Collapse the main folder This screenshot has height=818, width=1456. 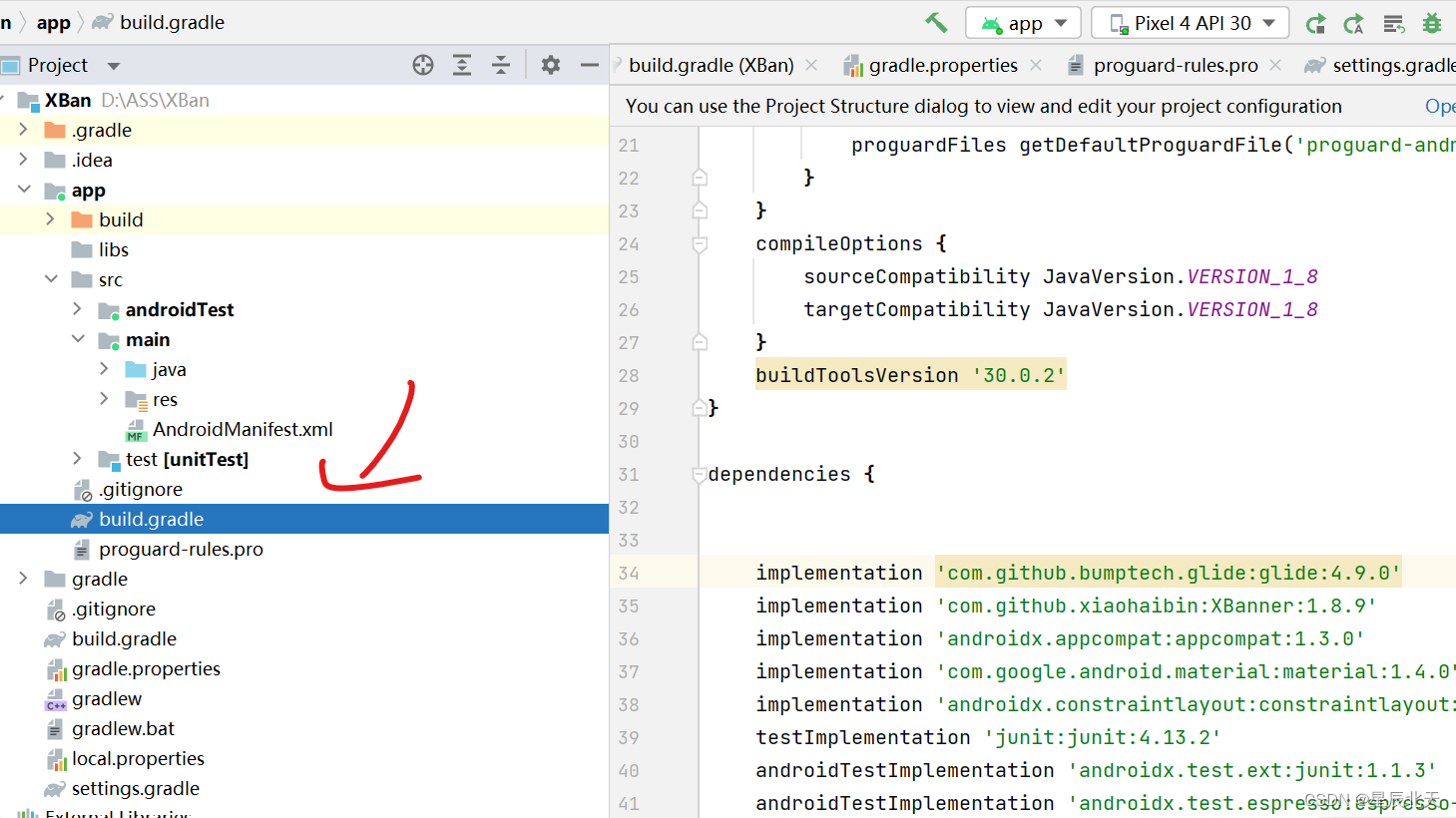78,339
